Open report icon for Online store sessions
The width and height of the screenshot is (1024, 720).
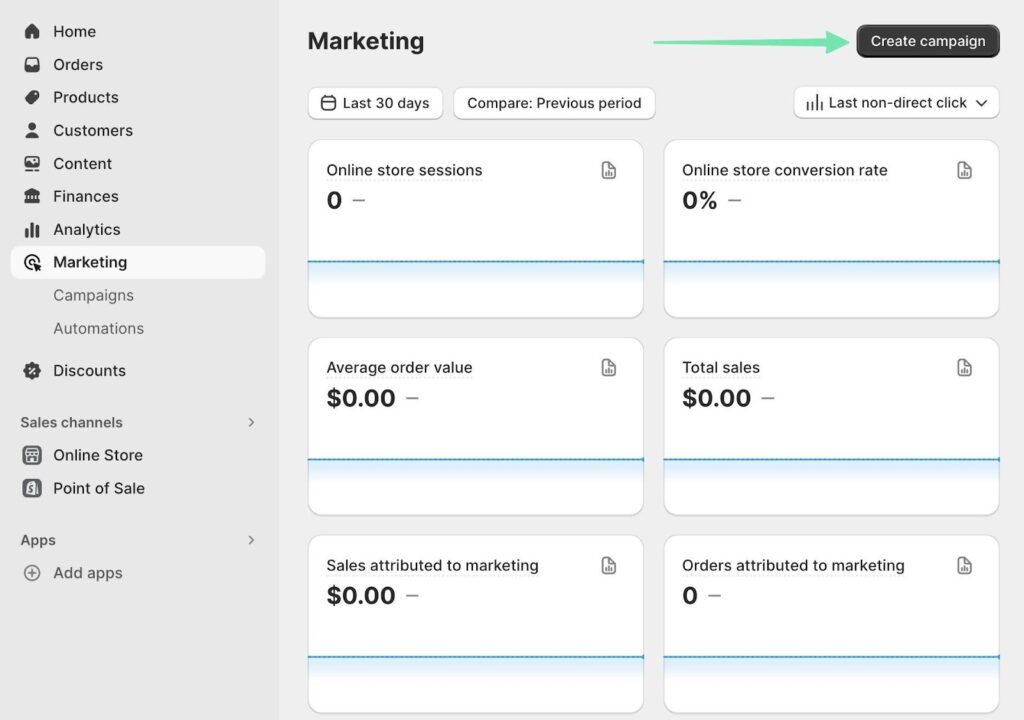(x=609, y=171)
